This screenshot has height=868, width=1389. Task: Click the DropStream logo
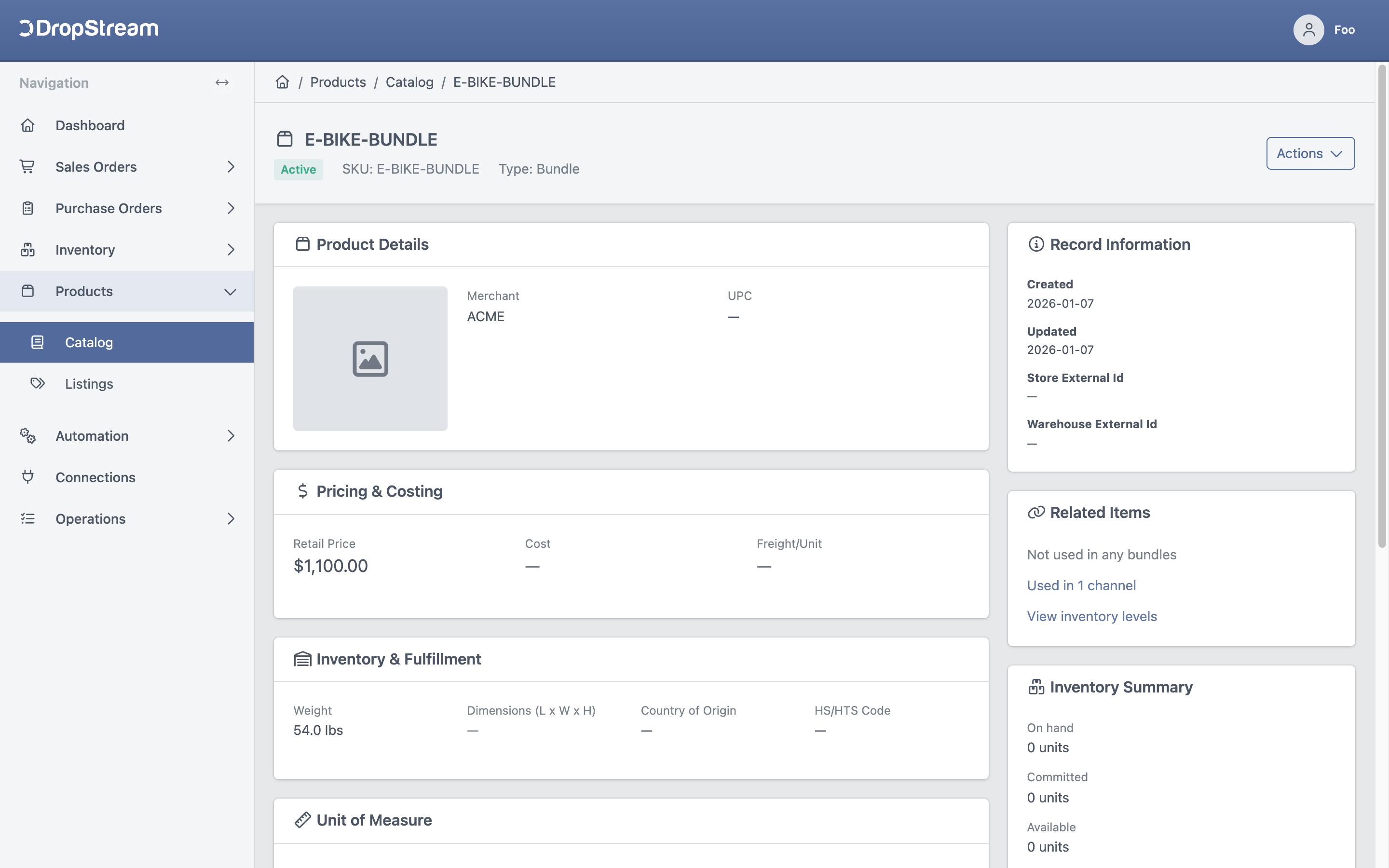click(89, 29)
